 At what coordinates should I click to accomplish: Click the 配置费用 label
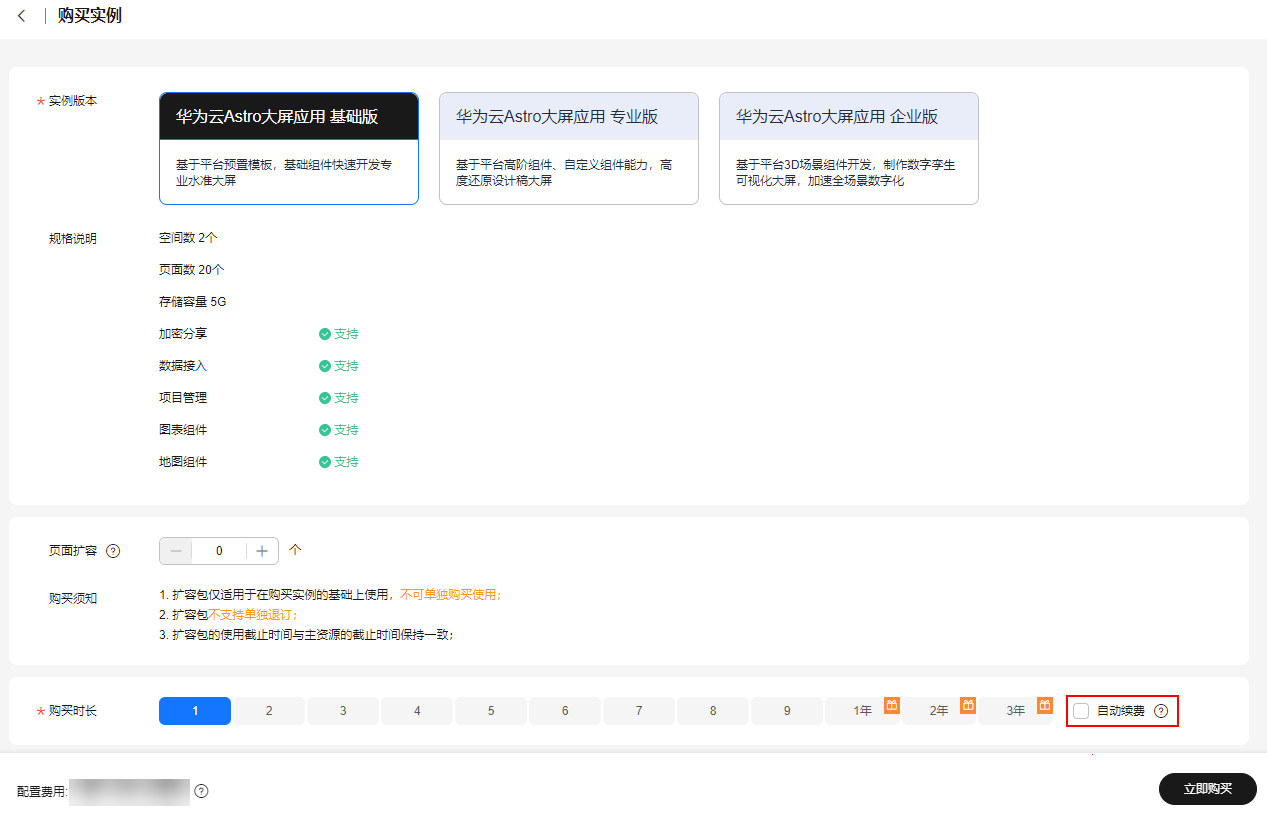41,791
